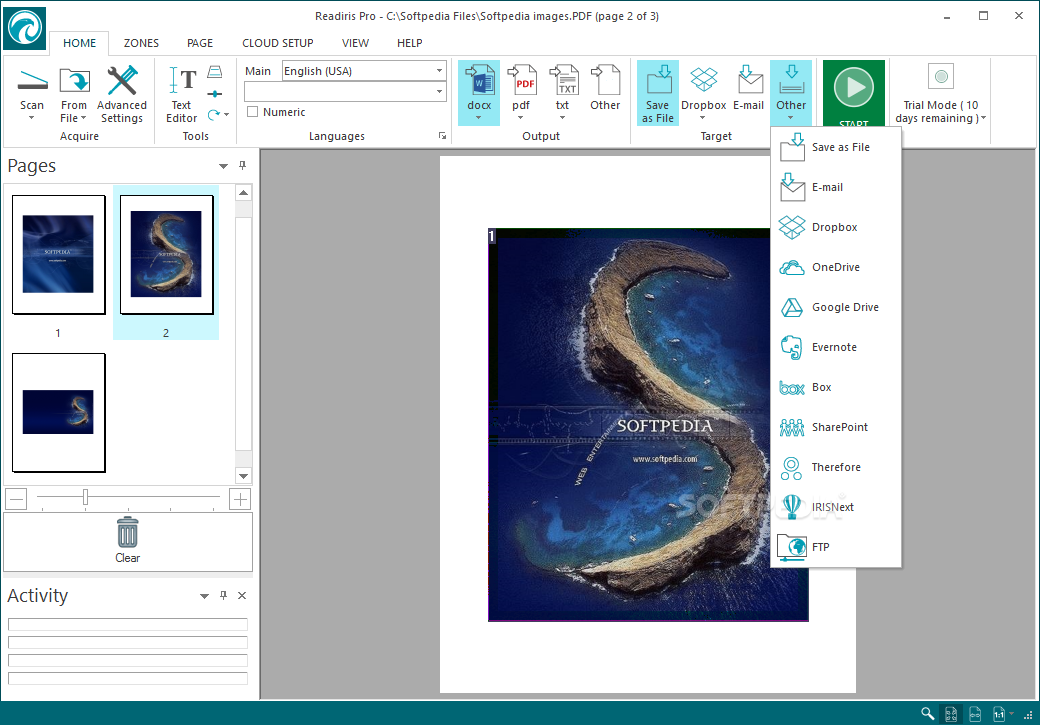Select E-mail in dropdown menu

click(836, 187)
